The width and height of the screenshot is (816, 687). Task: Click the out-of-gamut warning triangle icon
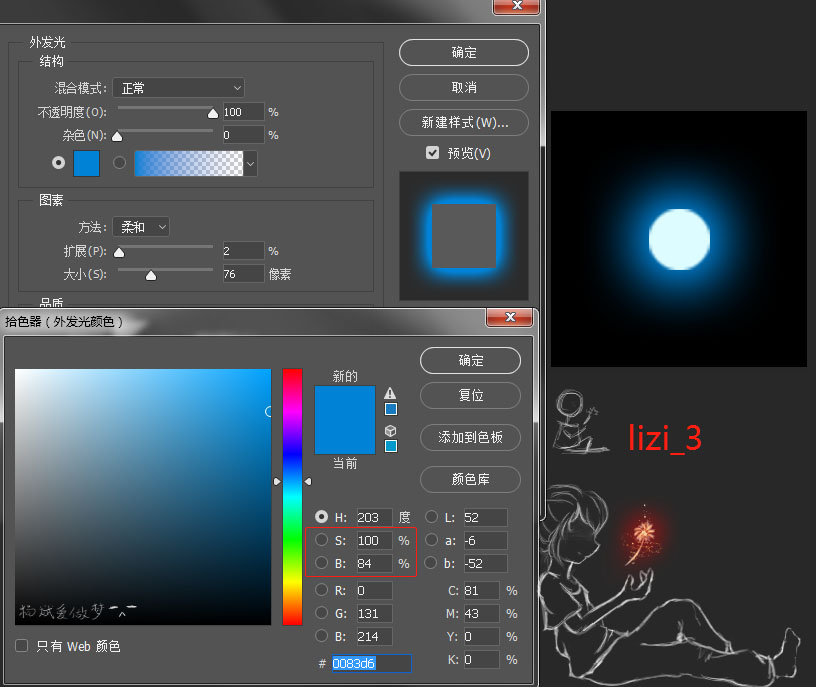click(390, 393)
